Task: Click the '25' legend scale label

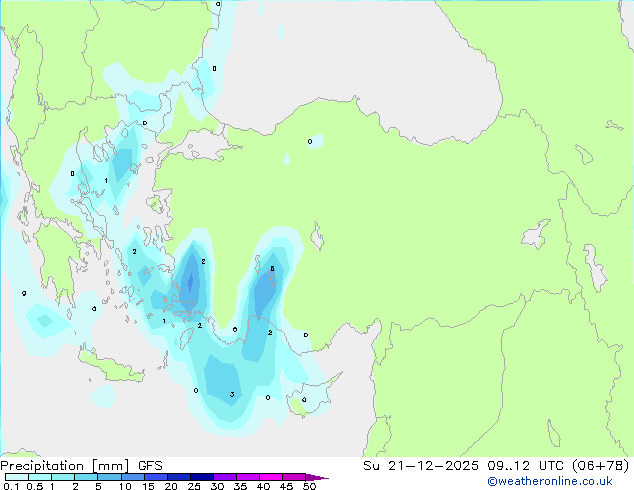Action: coord(194,486)
